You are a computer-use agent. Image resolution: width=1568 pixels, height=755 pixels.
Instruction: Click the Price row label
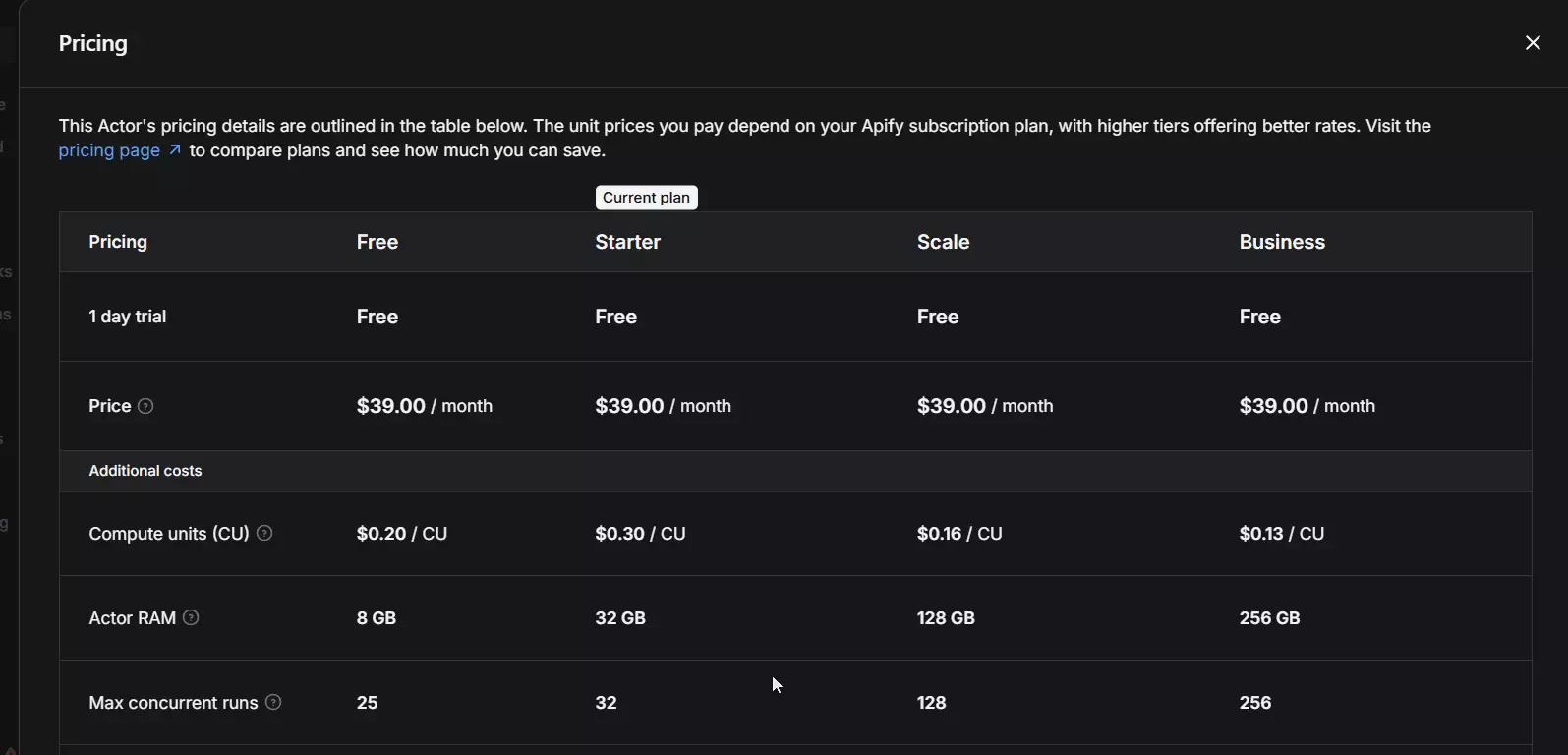110,406
